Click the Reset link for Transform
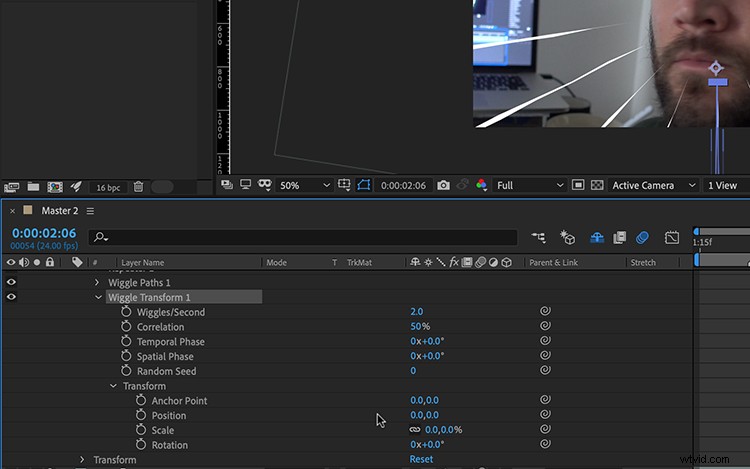This screenshot has height=469, width=750. (421, 459)
